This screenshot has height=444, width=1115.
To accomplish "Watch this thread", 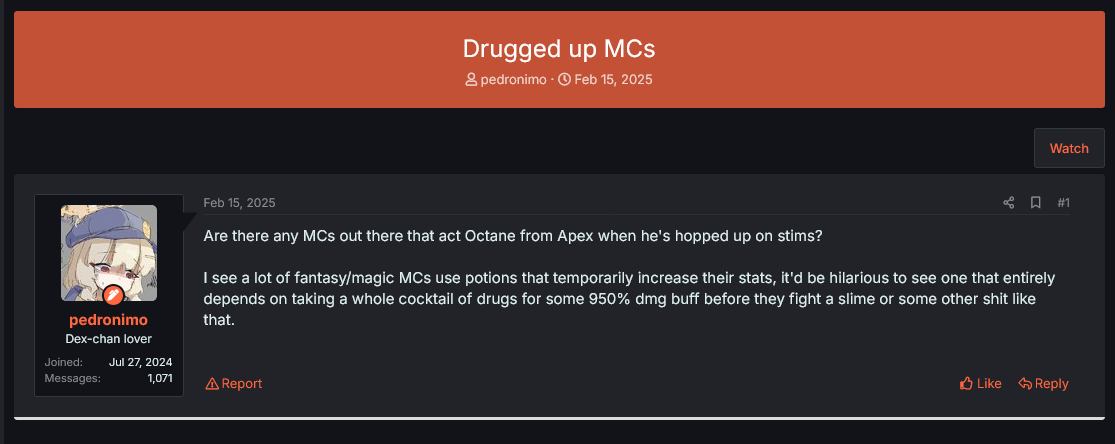I will [x=1069, y=148].
